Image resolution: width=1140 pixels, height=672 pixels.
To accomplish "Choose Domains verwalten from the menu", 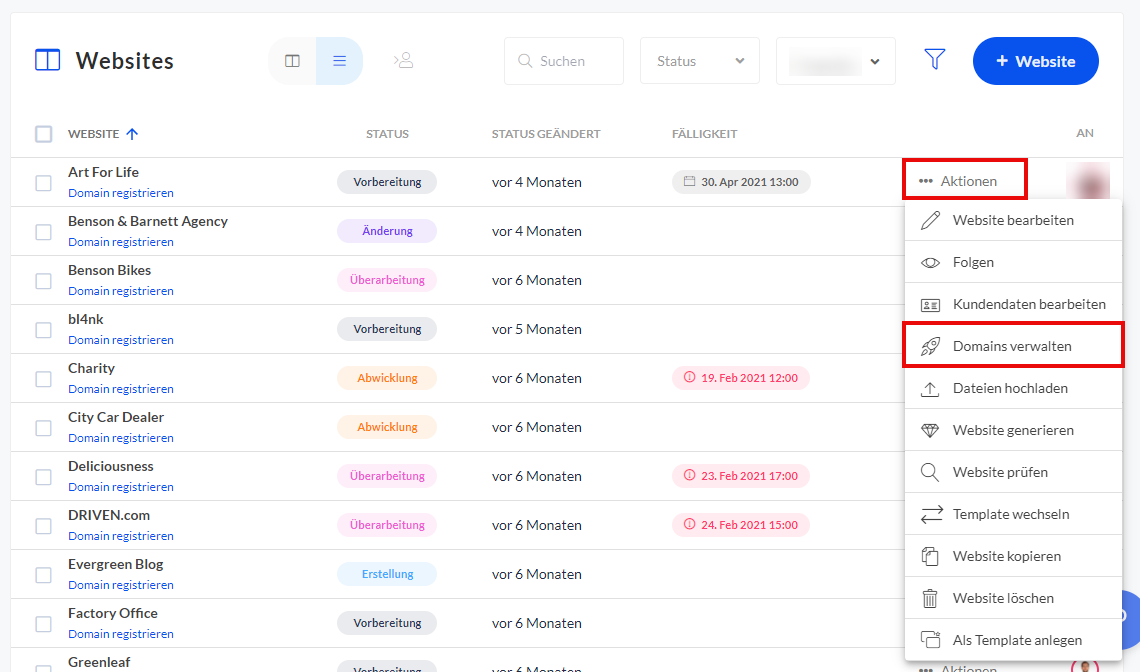I will coord(1012,346).
